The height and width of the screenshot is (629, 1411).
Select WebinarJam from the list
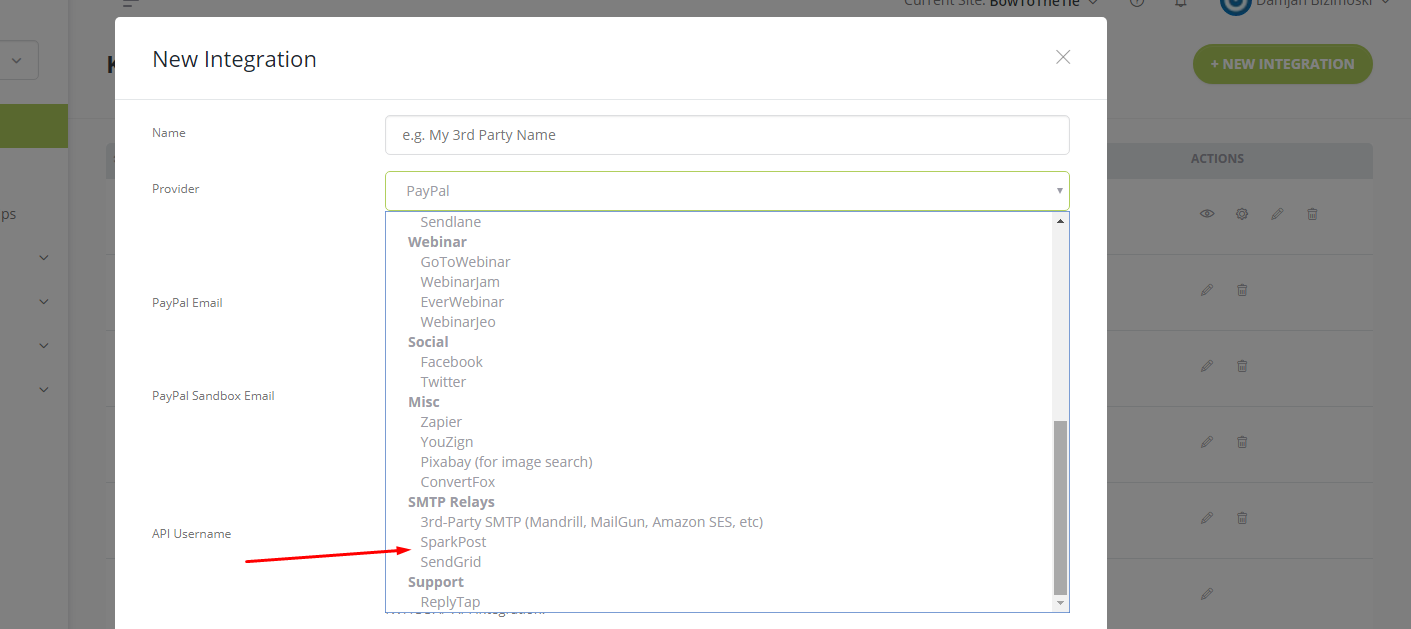460,282
